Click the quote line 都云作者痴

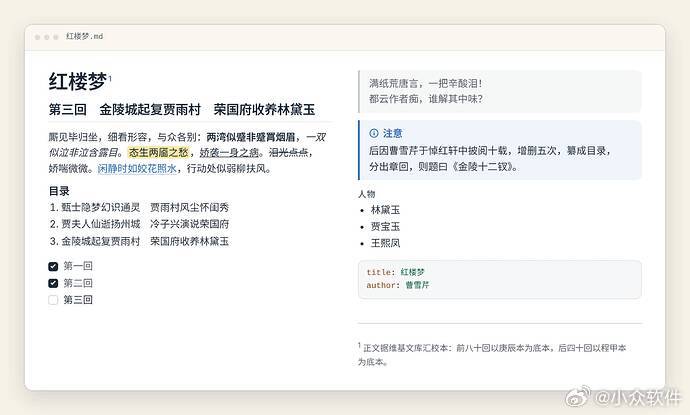pyautogui.click(x=426, y=99)
